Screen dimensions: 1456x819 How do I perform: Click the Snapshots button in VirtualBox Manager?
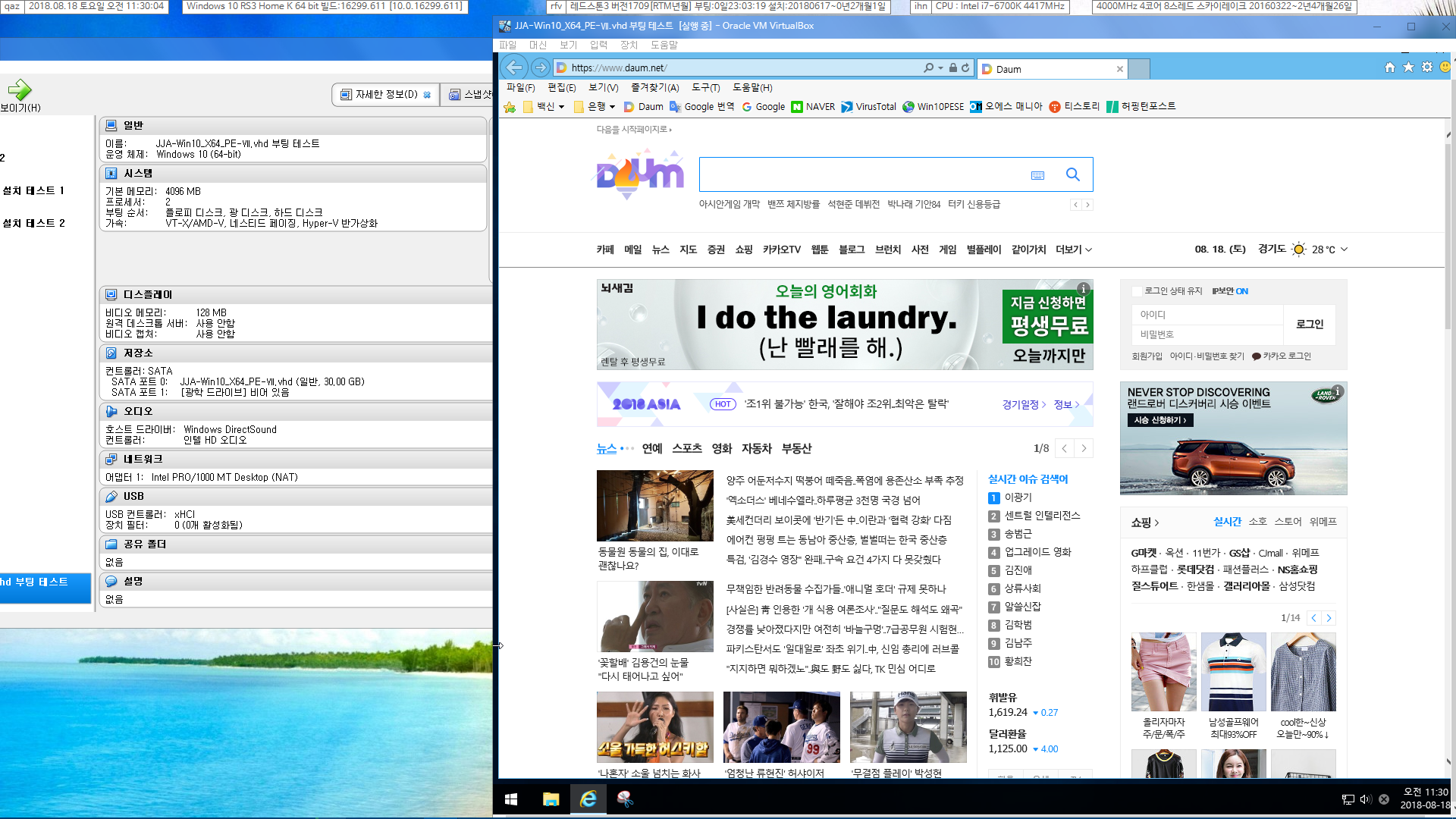(x=469, y=95)
